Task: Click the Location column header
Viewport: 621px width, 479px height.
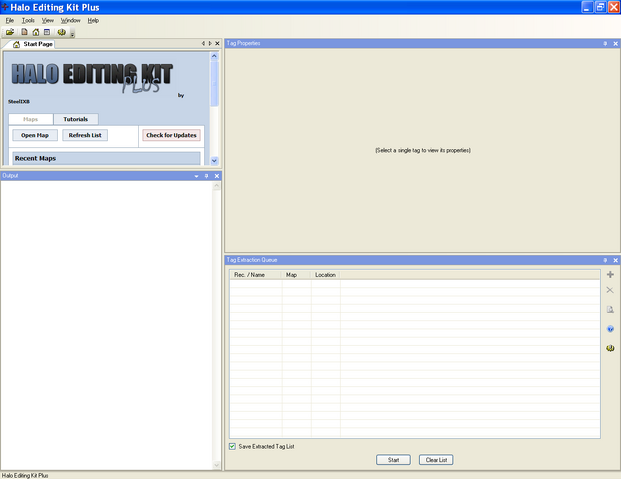Action: tap(326, 275)
